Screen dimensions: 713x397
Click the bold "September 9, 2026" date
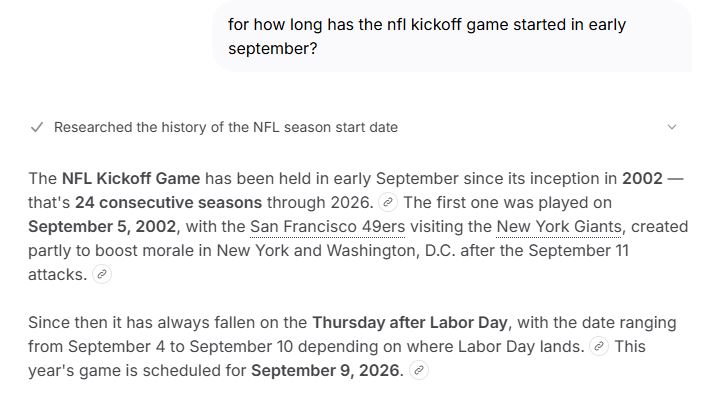pos(325,370)
